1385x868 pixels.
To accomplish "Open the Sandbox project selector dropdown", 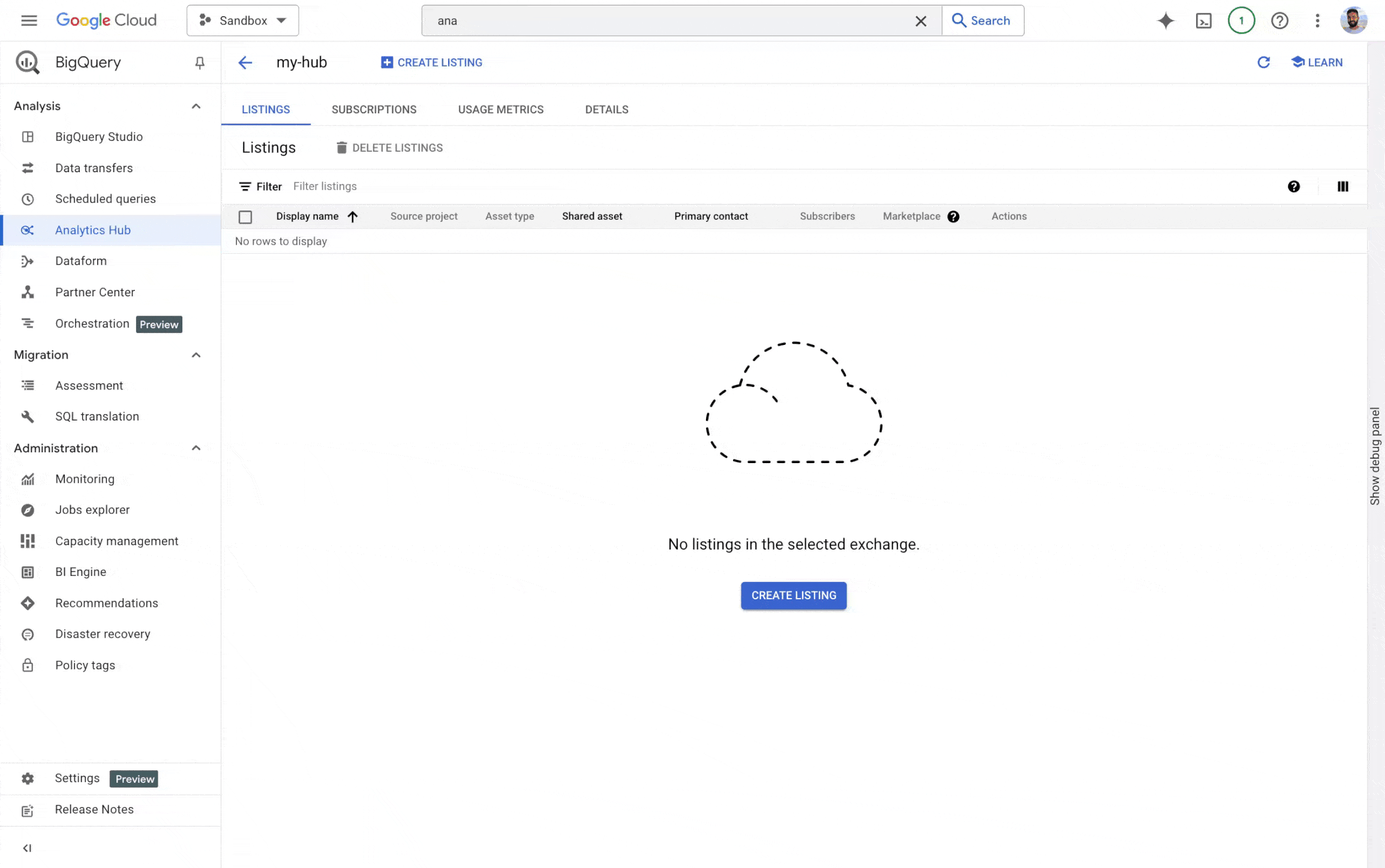I will [x=242, y=20].
